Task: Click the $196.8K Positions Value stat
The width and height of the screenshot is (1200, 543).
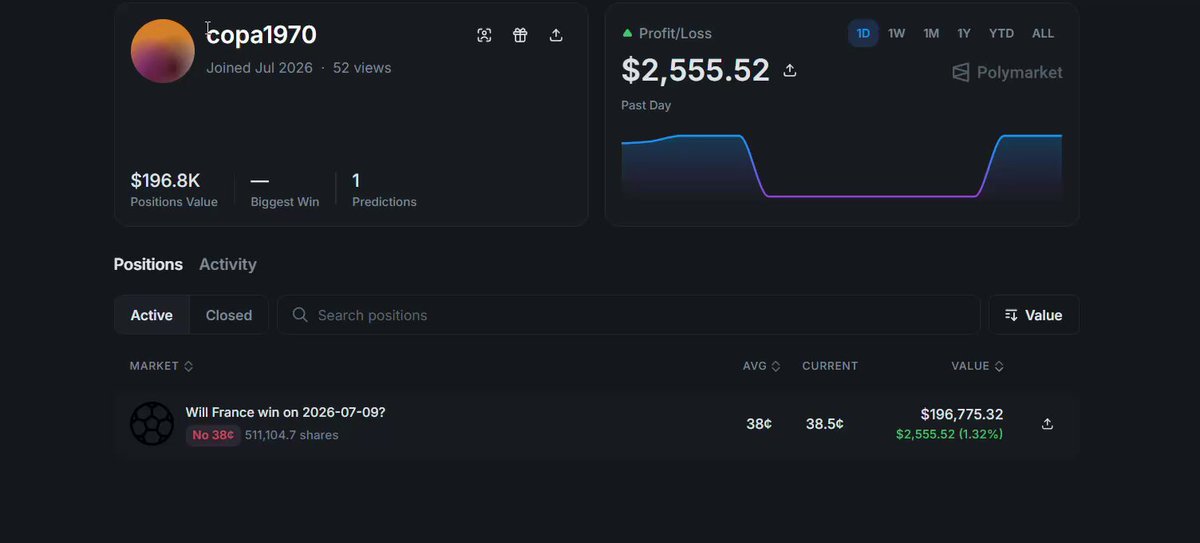Action: pyautogui.click(x=174, y=190)
